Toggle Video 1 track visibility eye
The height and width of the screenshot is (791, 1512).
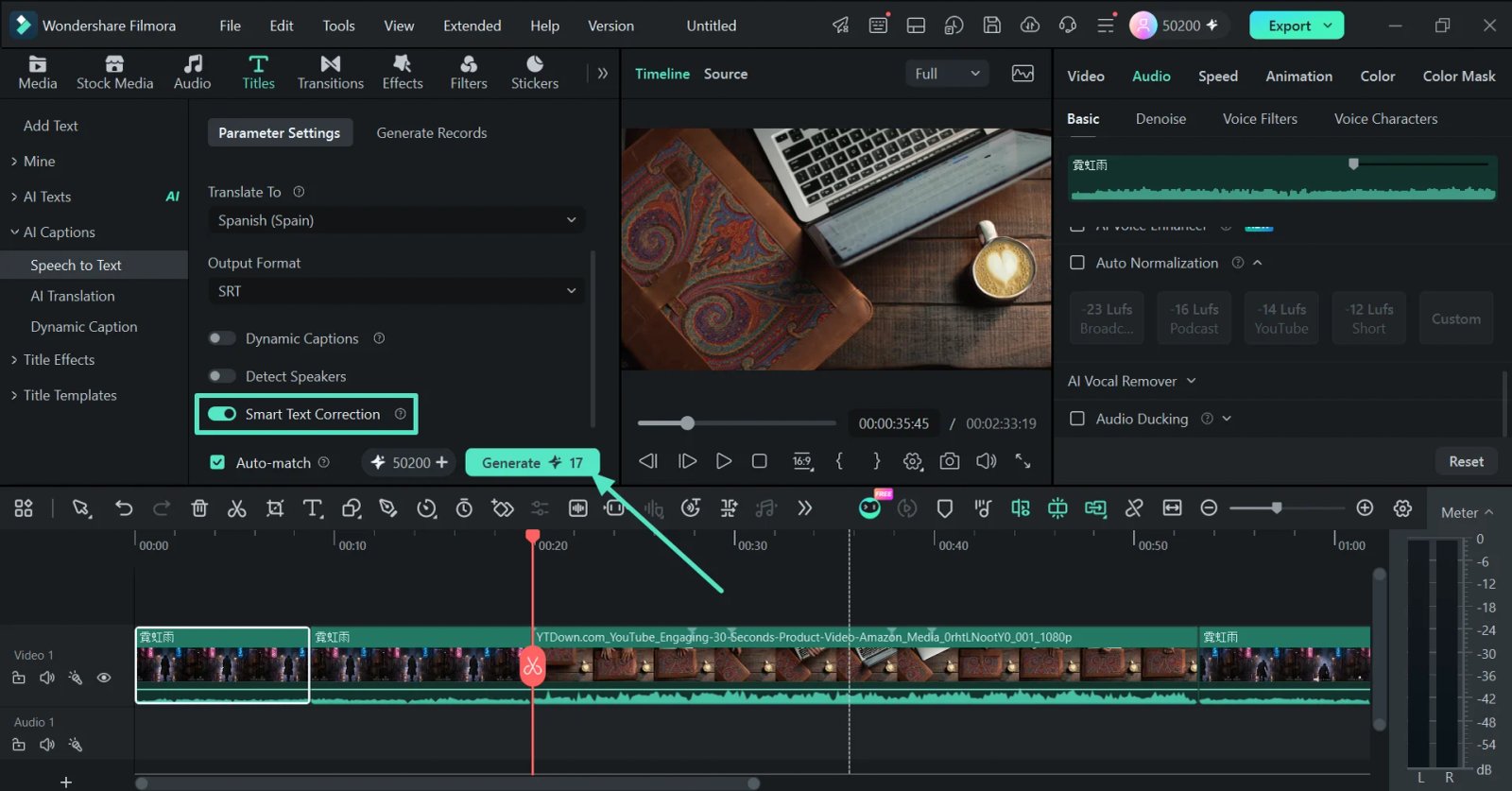[104, 678]
